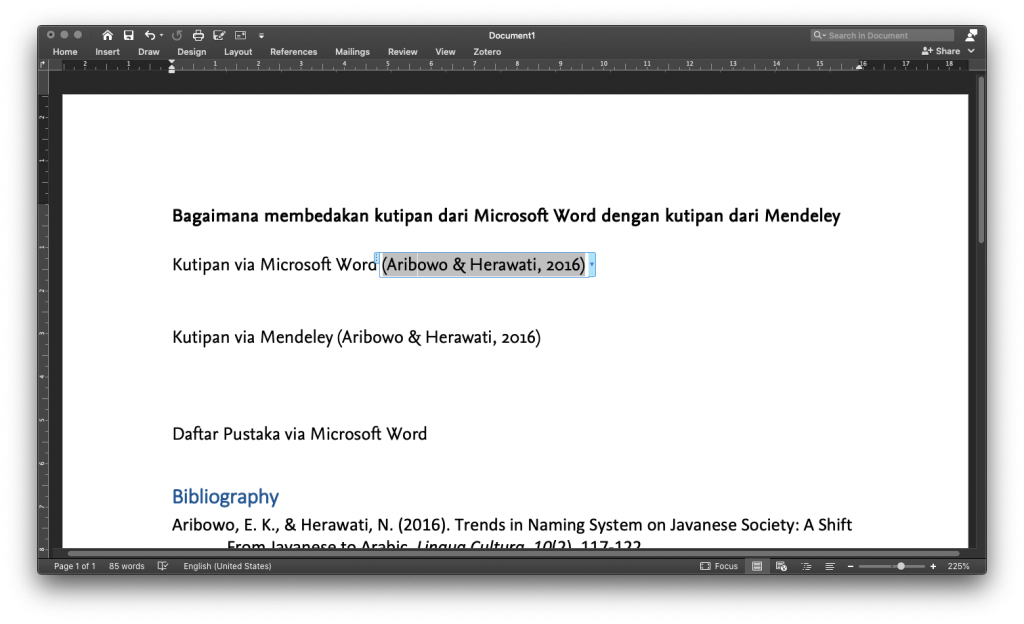Open the References tab
Screen dimensions: 1024x624
click(x=293, y=51)
